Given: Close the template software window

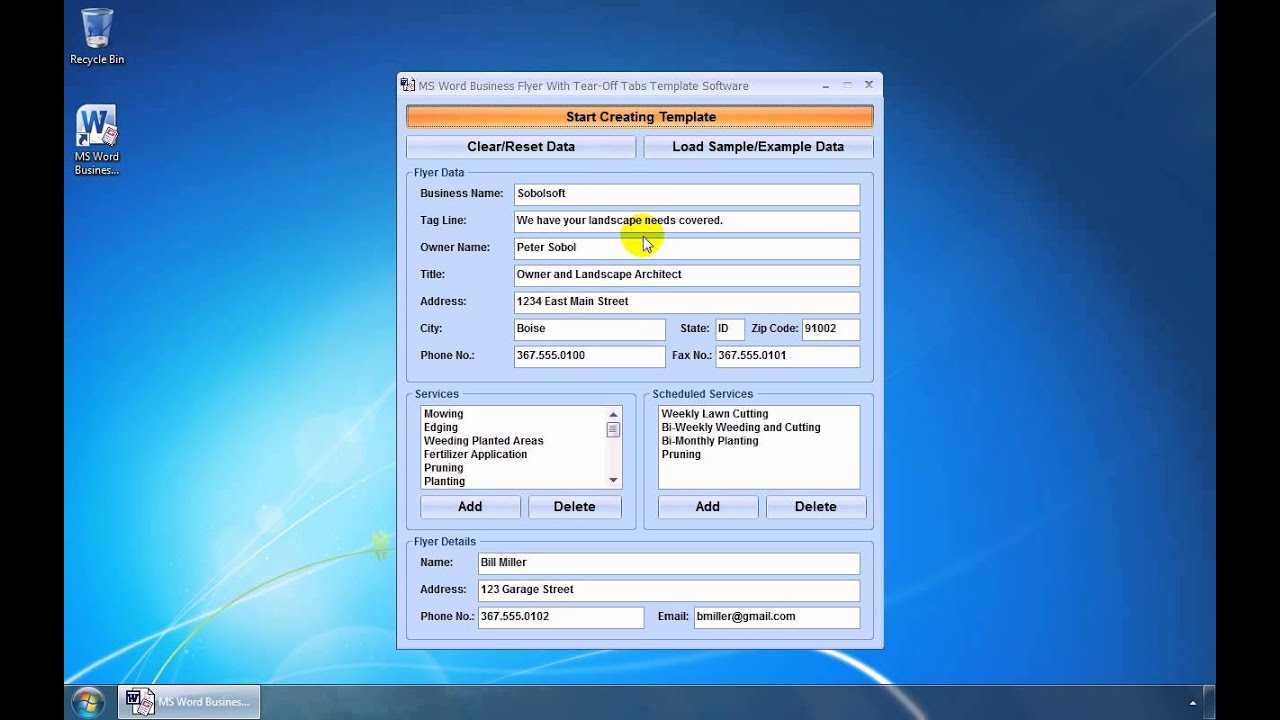Looking at the screenshot, I should pos(869,85).
